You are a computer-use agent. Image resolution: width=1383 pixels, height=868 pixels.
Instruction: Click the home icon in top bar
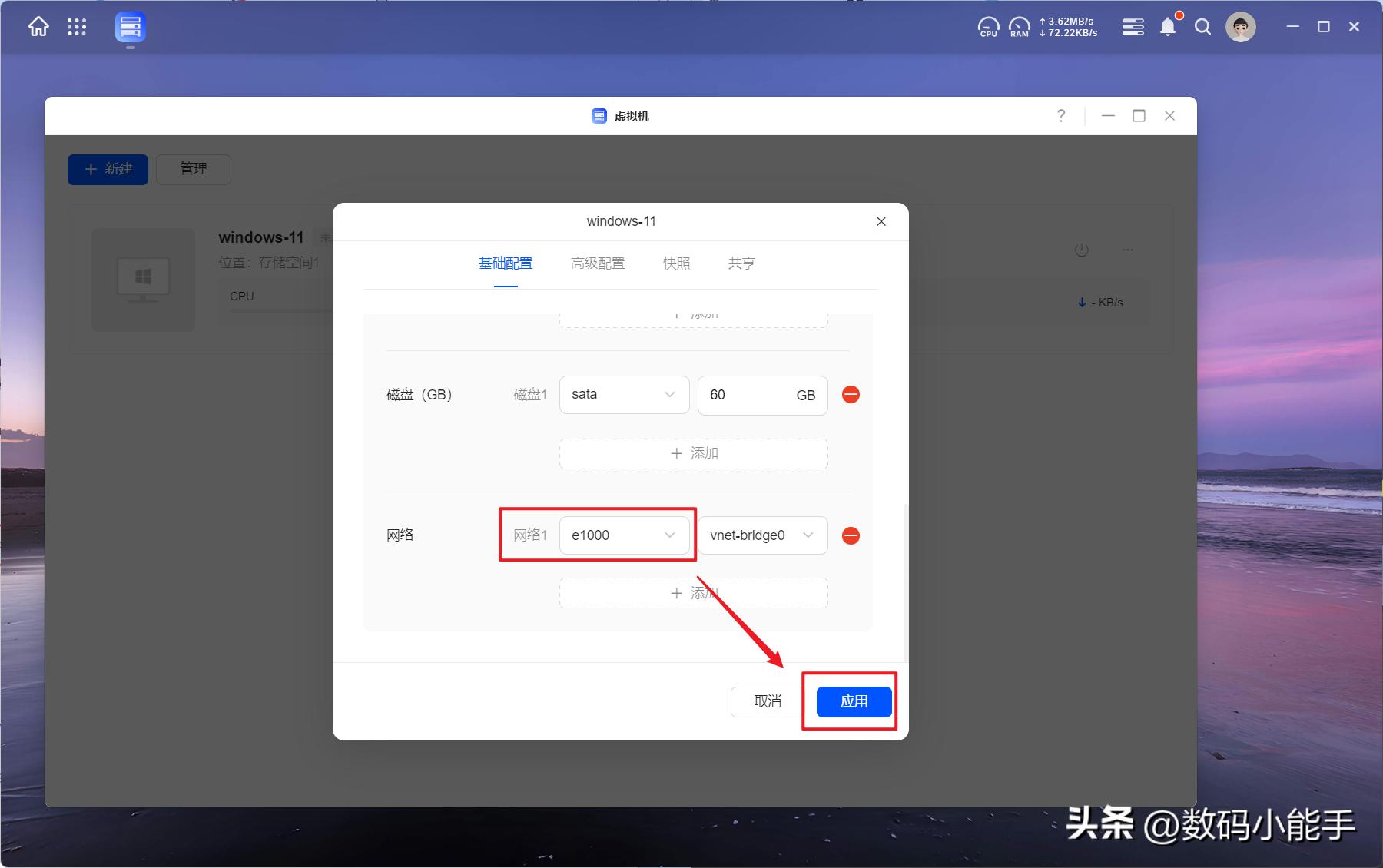(x=38, y=28)
